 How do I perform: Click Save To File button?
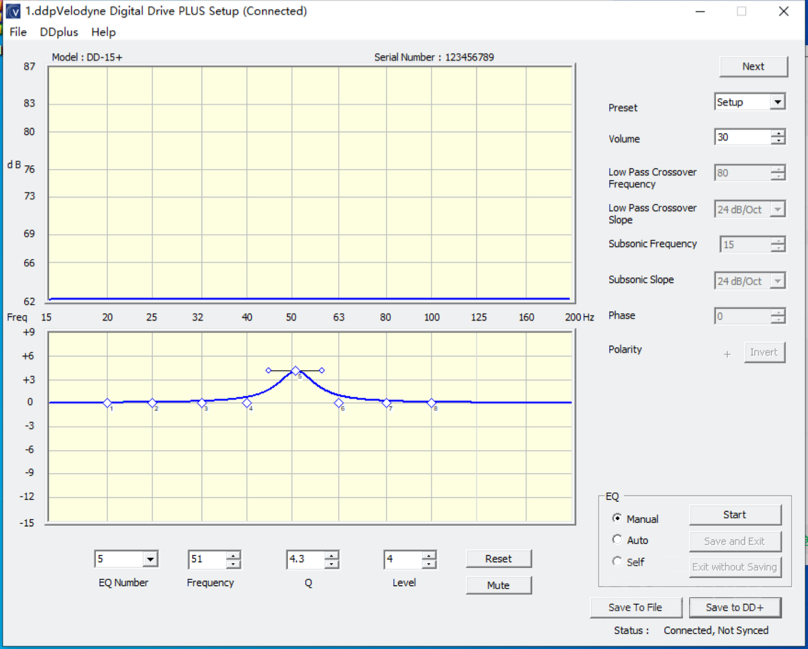click(x=635, y=607)
